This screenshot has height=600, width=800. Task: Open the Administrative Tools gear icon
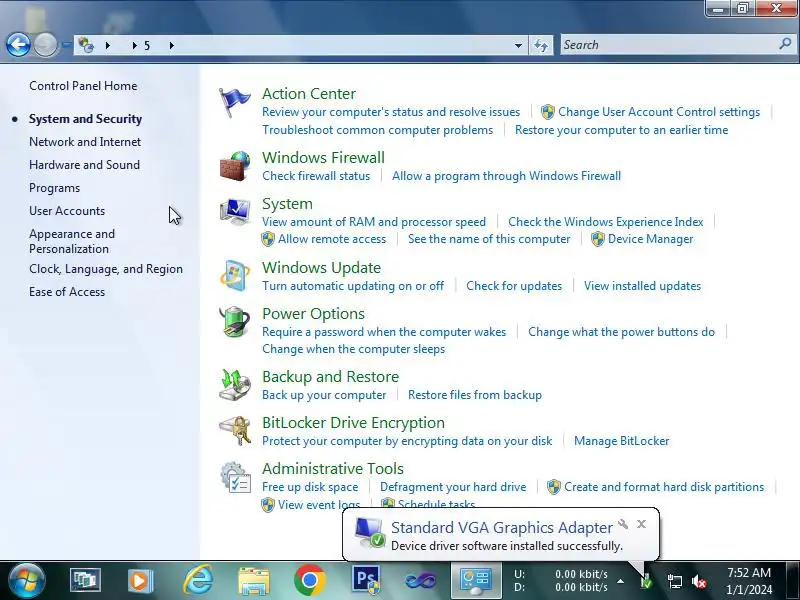coord(235,477)
